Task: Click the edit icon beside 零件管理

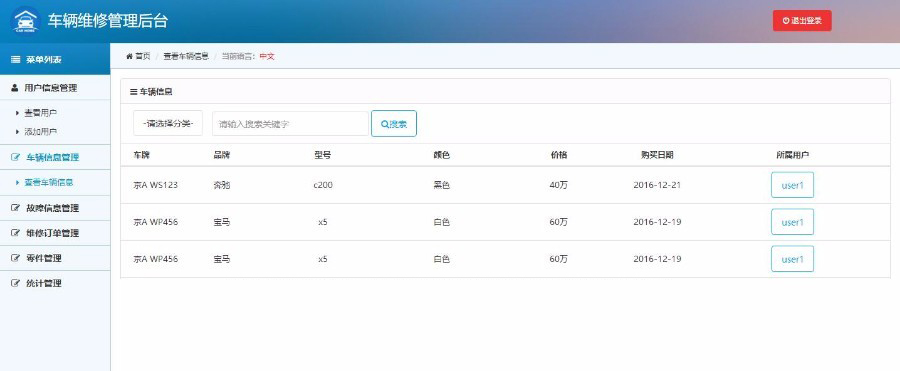Action: tap(15, 258)
